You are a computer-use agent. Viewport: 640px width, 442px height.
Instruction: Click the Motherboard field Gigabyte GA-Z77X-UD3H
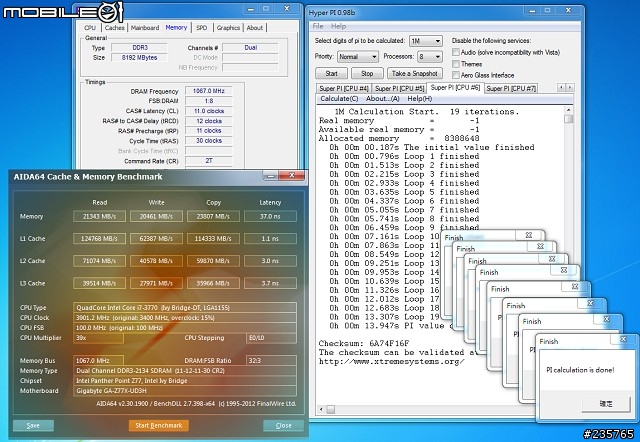pyautogui.click(x=185, y=391)
